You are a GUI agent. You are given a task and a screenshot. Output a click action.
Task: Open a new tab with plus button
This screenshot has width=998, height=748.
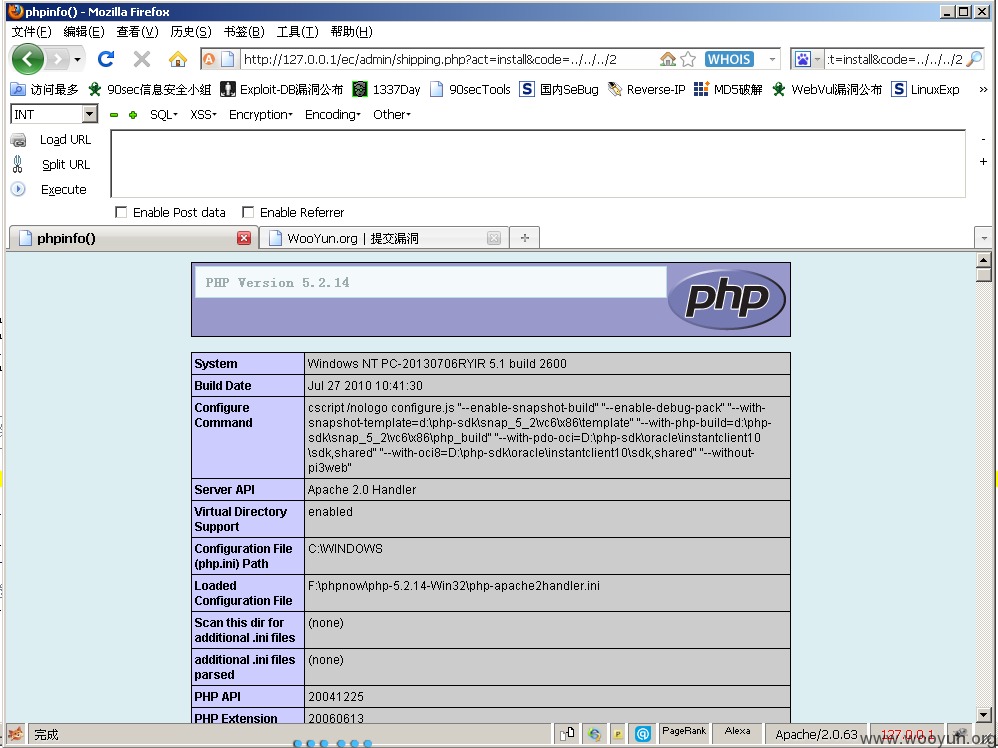[x=524, y=238]
